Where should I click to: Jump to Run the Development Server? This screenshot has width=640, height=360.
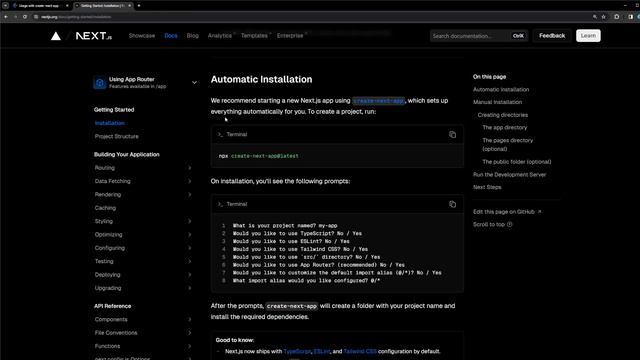tap(509, 175)
